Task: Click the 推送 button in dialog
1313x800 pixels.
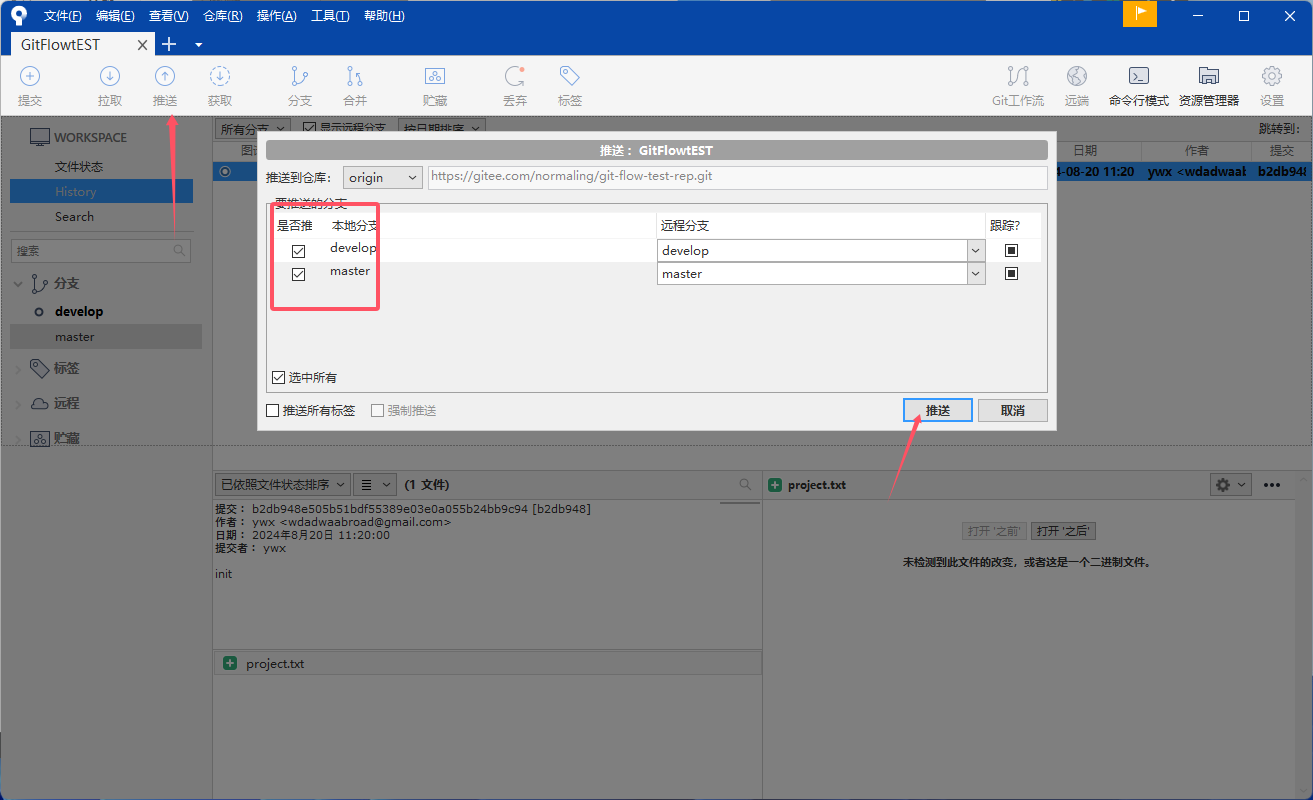Action: (937, 411)
